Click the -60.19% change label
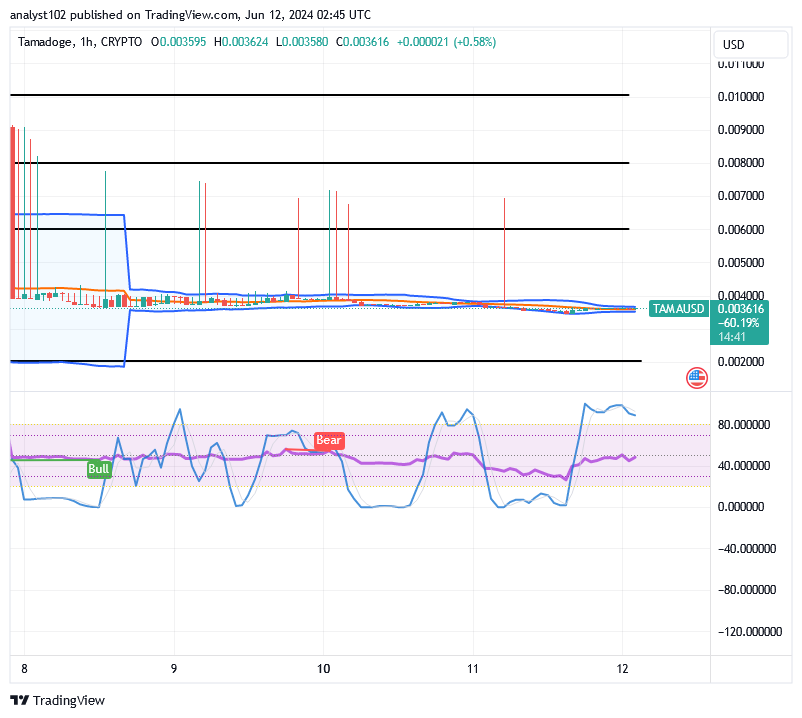Viewport: 802px width, 718px height. click(739, 323)
